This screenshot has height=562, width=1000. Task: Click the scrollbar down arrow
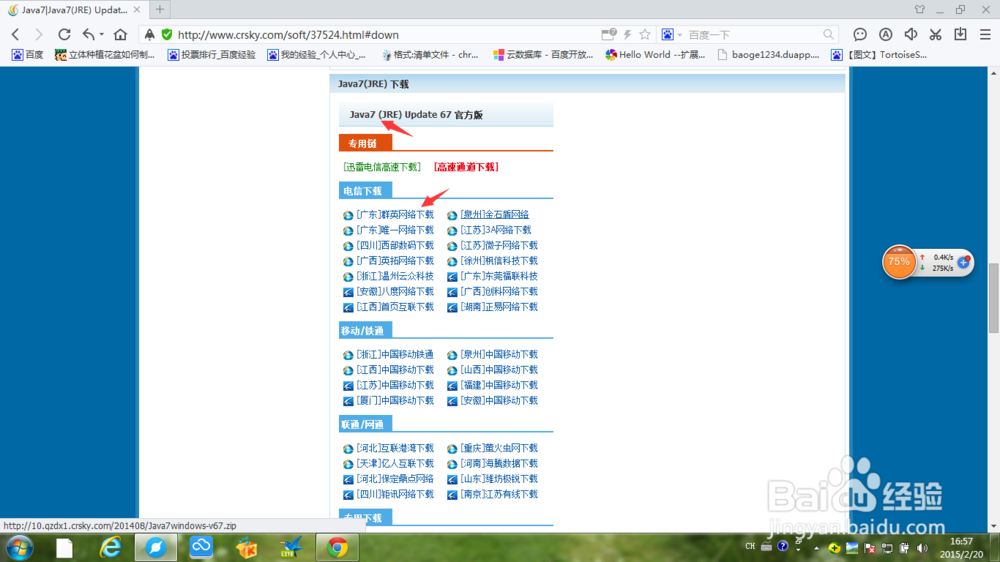994,526
